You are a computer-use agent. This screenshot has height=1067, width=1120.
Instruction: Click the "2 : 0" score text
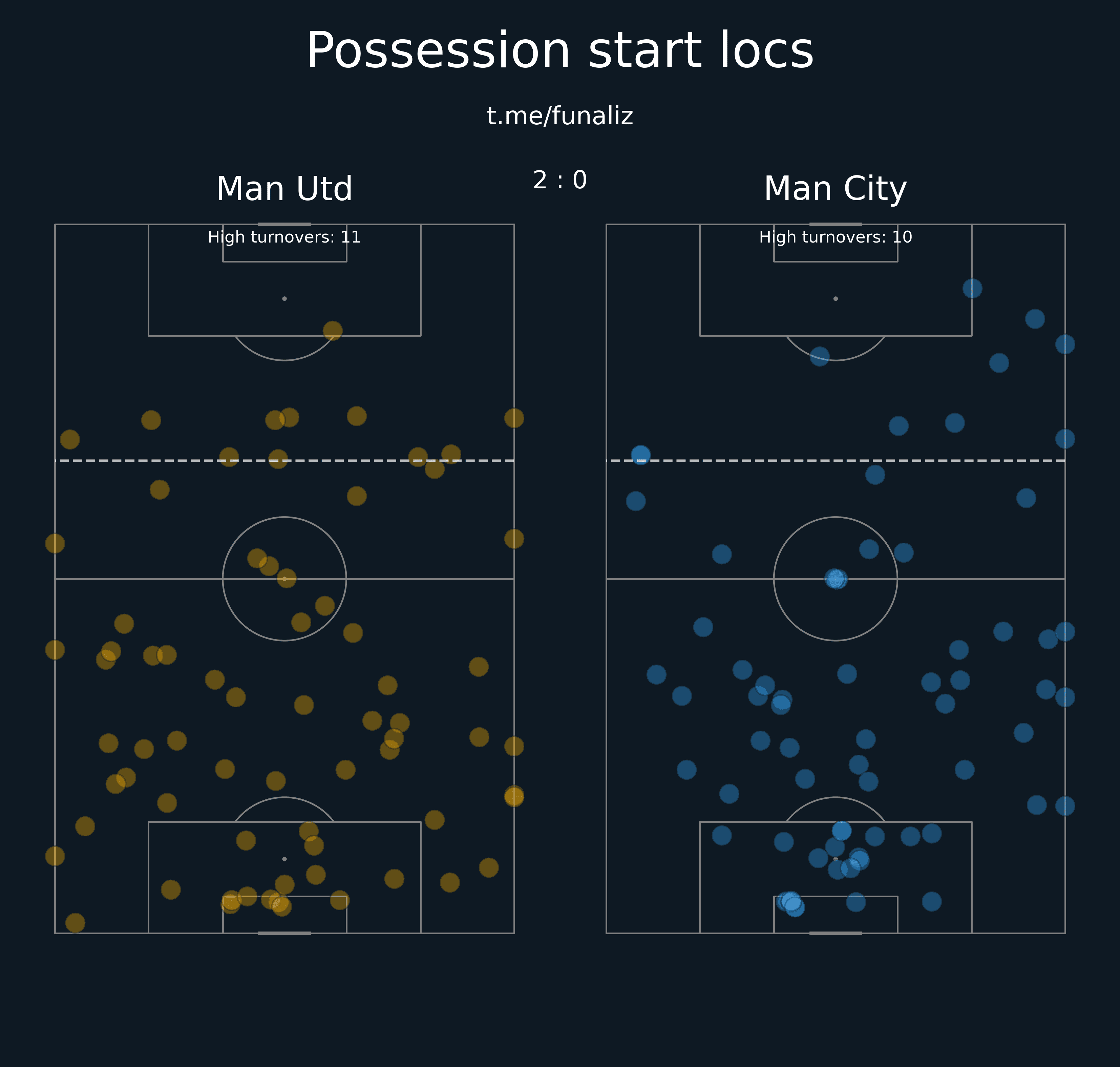(559, 180)
